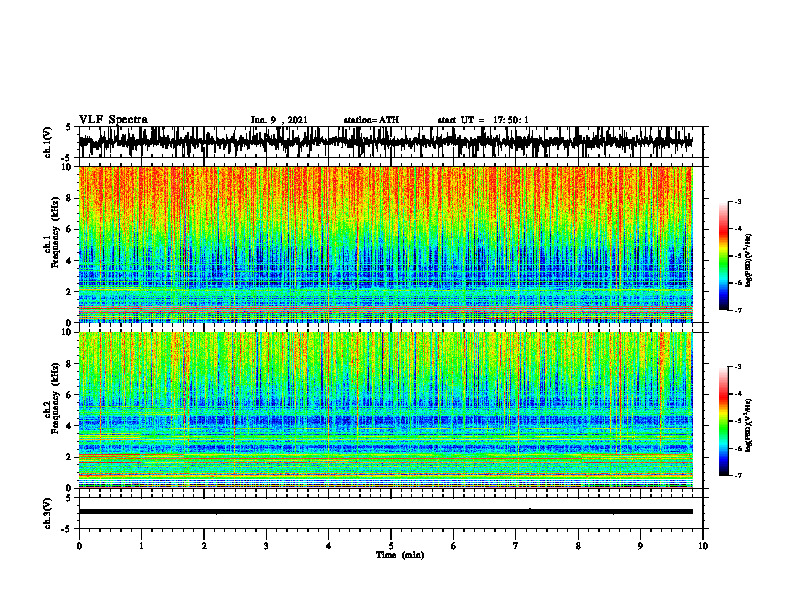Click inside the ch.2 spectrogram panel
792x612 pixels.
point(385,410)
